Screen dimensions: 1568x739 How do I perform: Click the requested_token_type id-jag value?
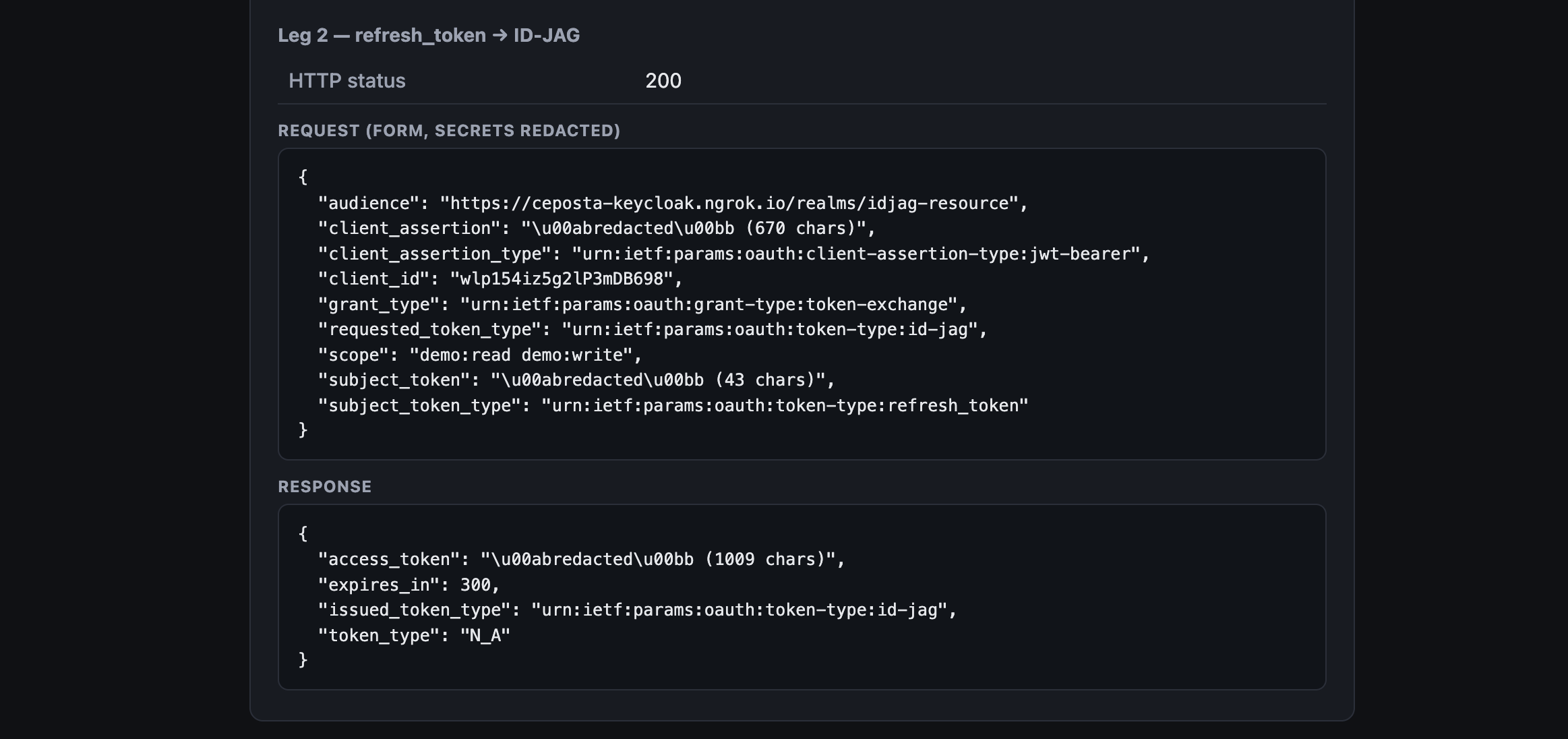coord(769,329)
